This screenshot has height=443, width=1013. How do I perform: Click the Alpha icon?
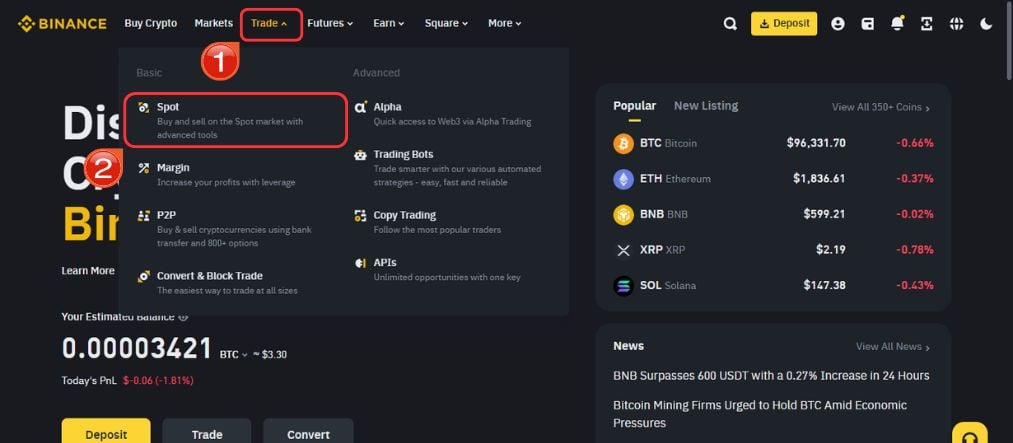[x=360, y=107]
